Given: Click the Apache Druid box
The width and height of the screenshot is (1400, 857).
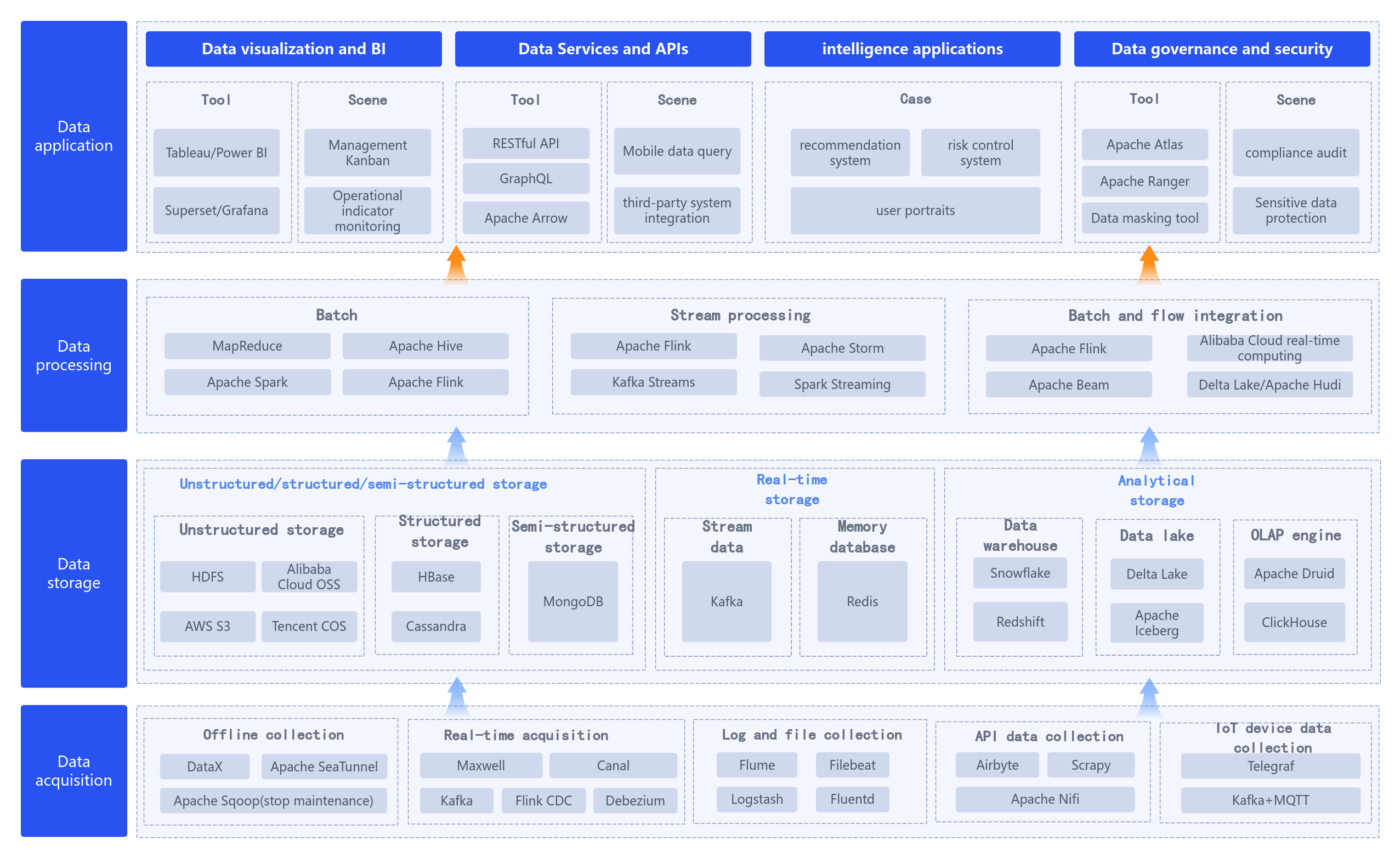Looking at the screenshot, I should 1294,573.
